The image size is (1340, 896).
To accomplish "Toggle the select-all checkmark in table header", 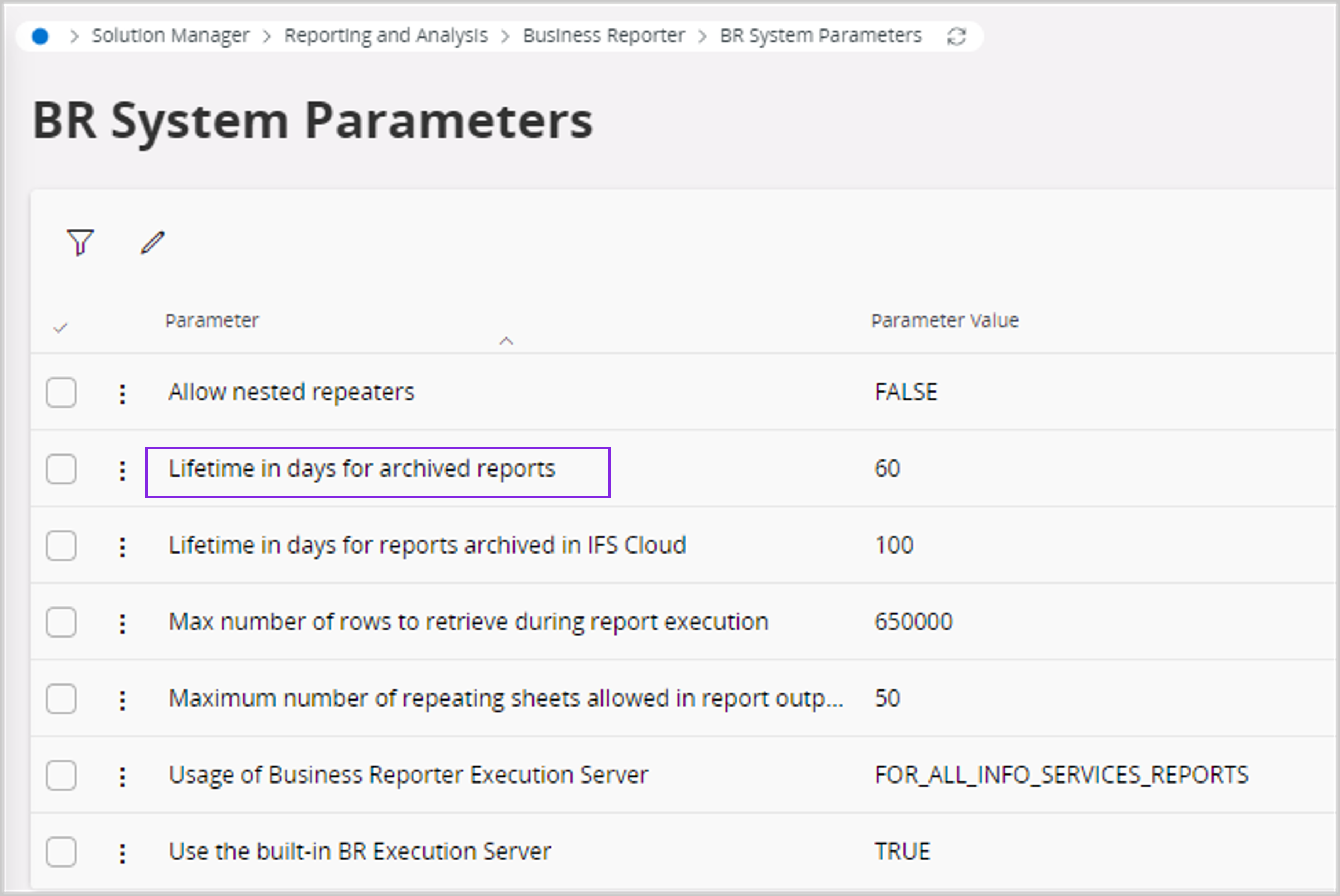I will pos(60,328).
